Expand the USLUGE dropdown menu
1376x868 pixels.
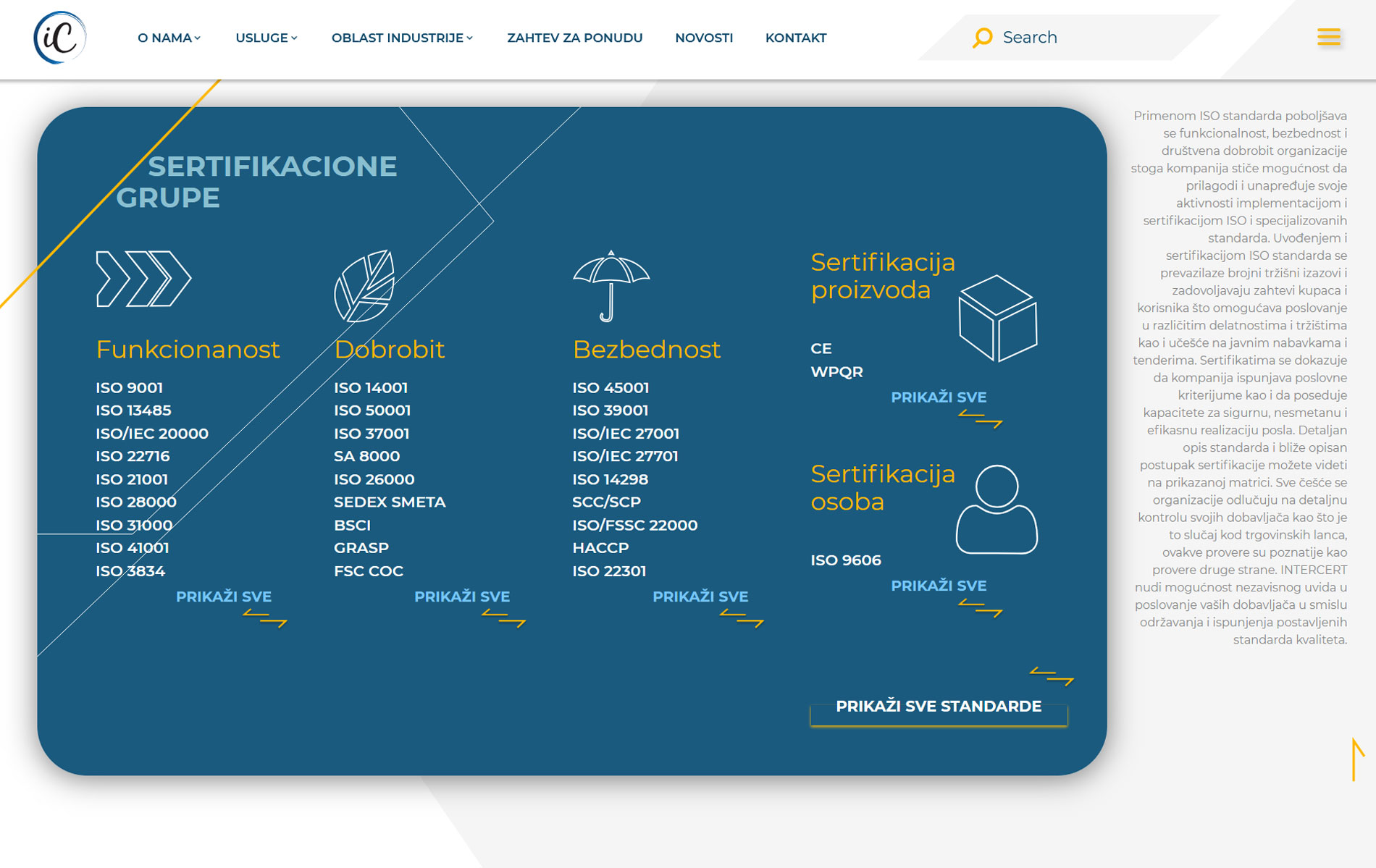click(266, 38)
